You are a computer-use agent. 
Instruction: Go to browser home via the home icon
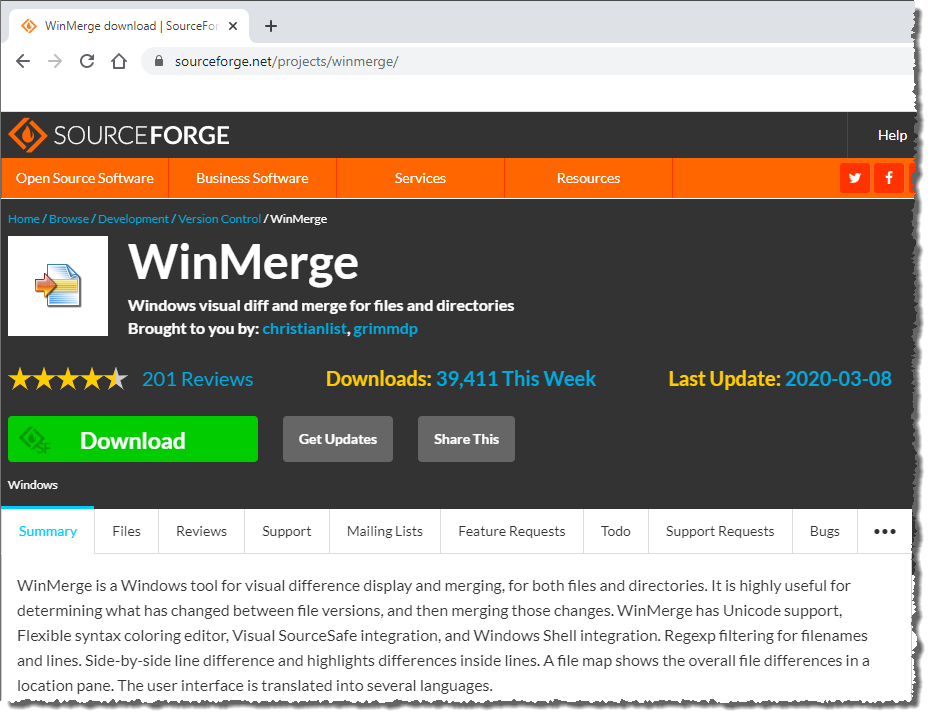pos(117,60)
